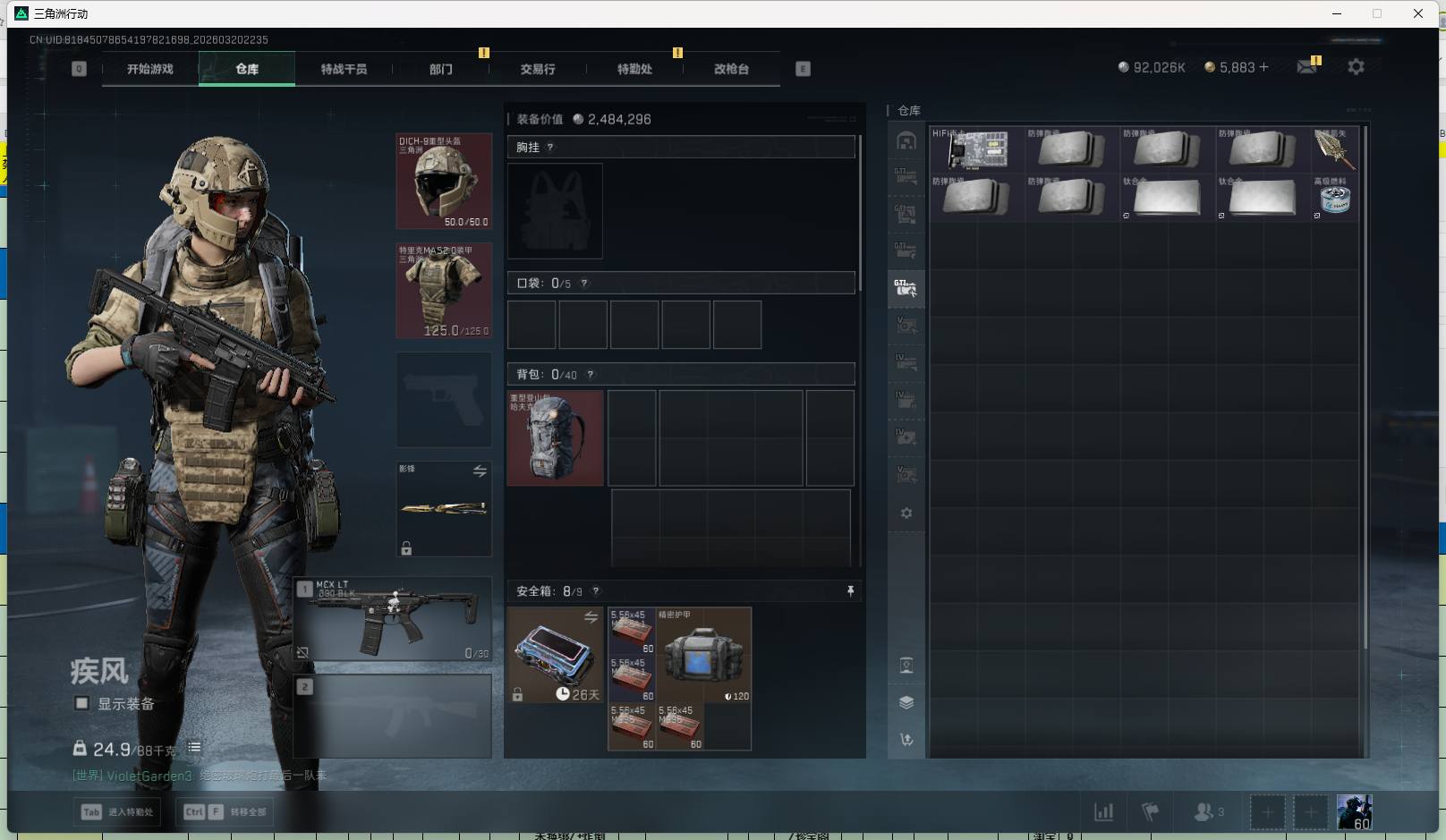Click the stash stacked-layers icon
Image resolution: width=1446 pixels, height=840 pixels.
tap(906, 702)
